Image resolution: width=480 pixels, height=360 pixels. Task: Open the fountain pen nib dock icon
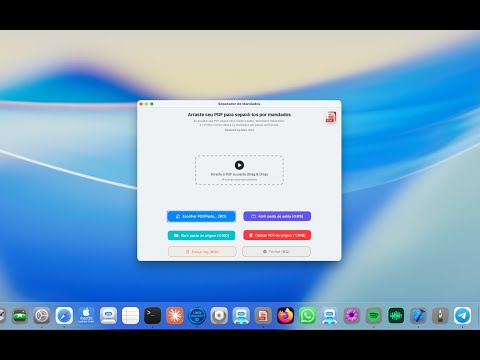pos(440,315)
